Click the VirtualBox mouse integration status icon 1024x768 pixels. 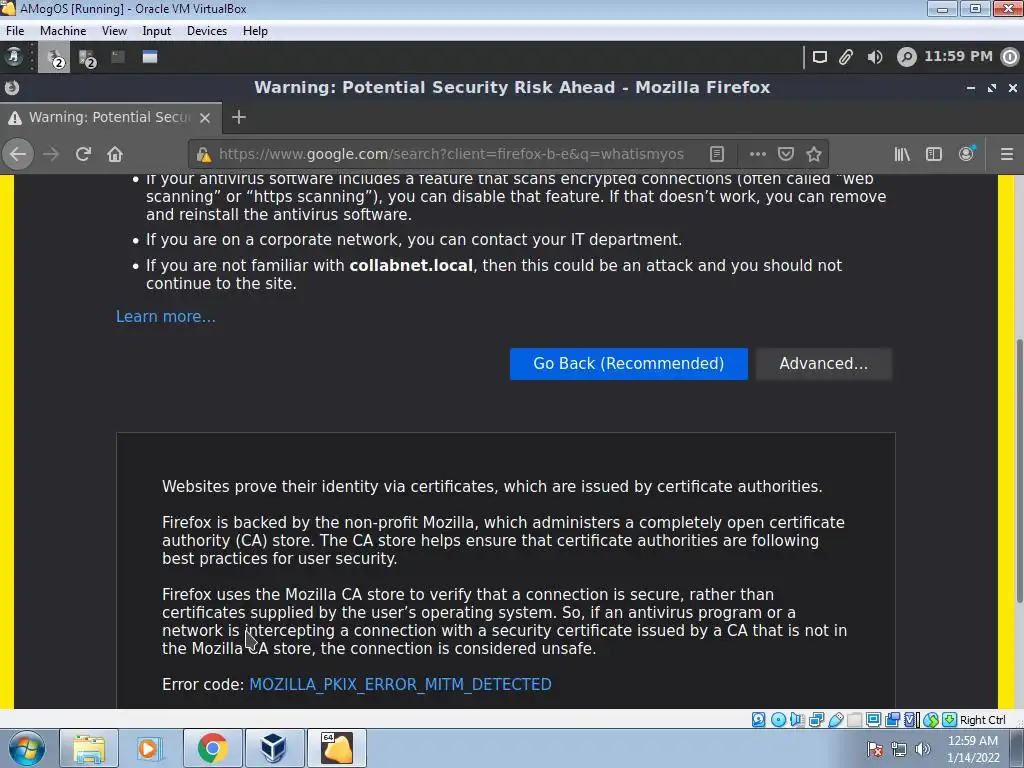pos(931,720)
